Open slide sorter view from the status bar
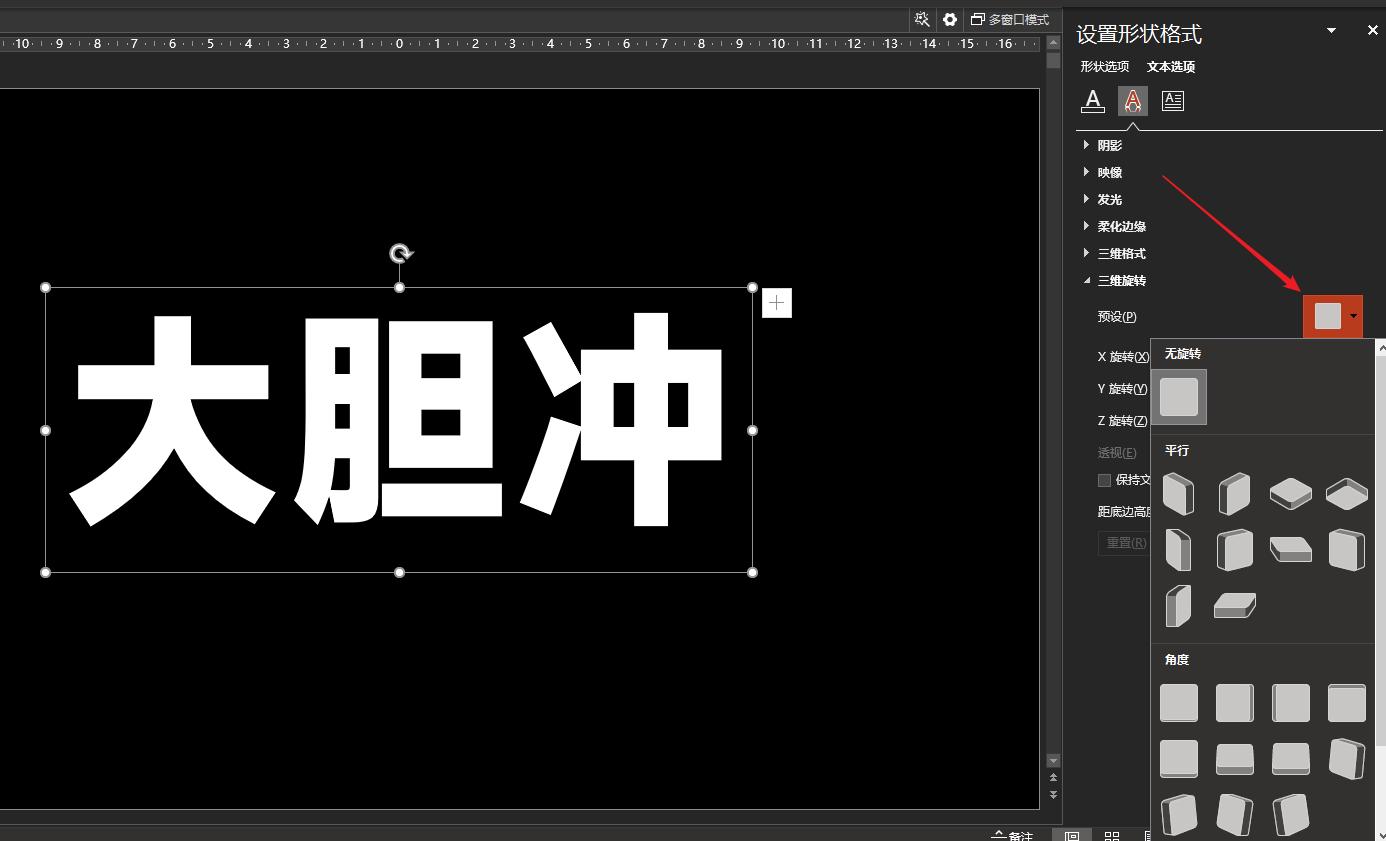Screen dimensions: 1386x841 (x=1111, y=836)
